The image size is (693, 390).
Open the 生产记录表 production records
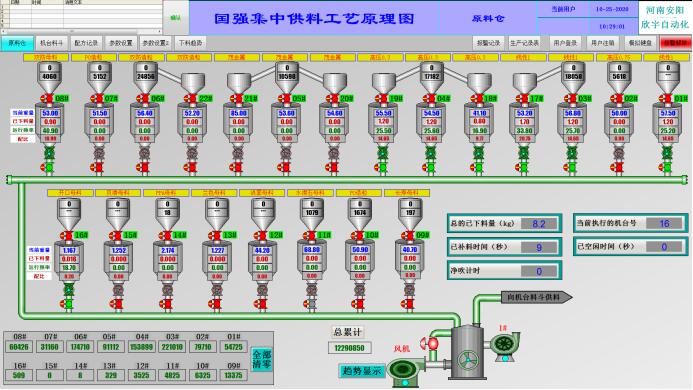[x=525, y=43]
